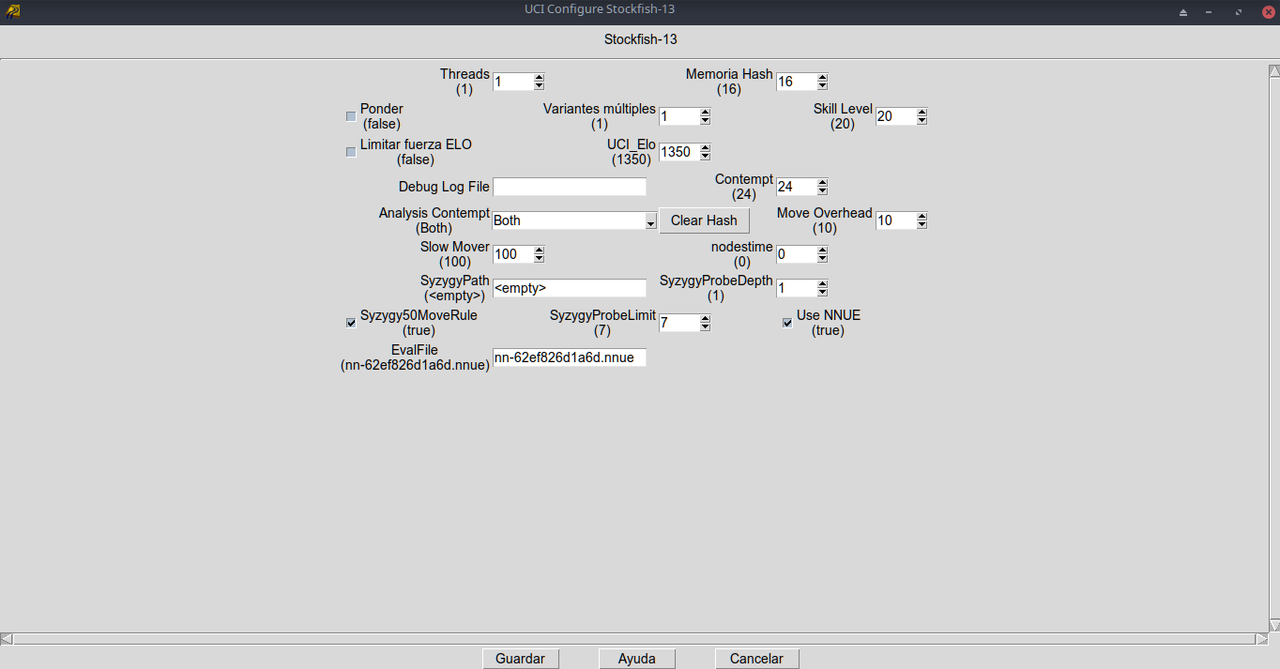
Task: Click the Debug Log File text field
Action: point(570,187)
